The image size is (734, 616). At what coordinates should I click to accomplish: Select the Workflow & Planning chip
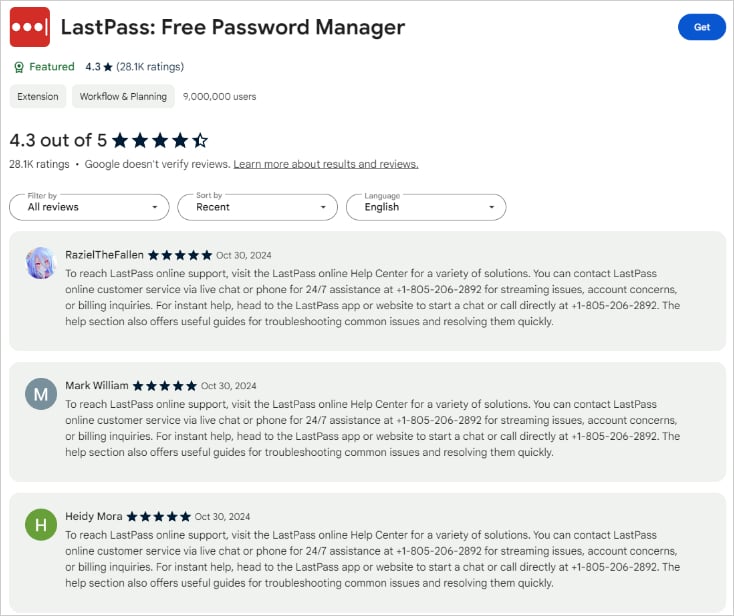(x=123, y=97)
